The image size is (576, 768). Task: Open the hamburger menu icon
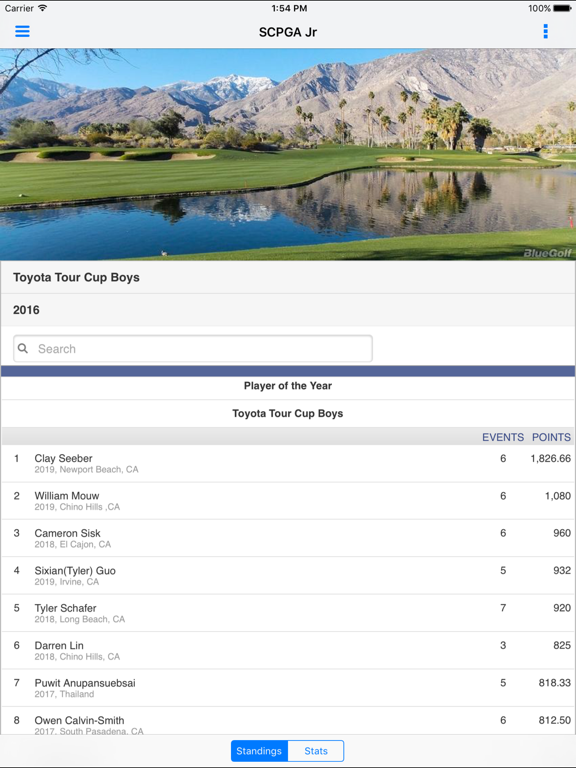click(23, 31)
